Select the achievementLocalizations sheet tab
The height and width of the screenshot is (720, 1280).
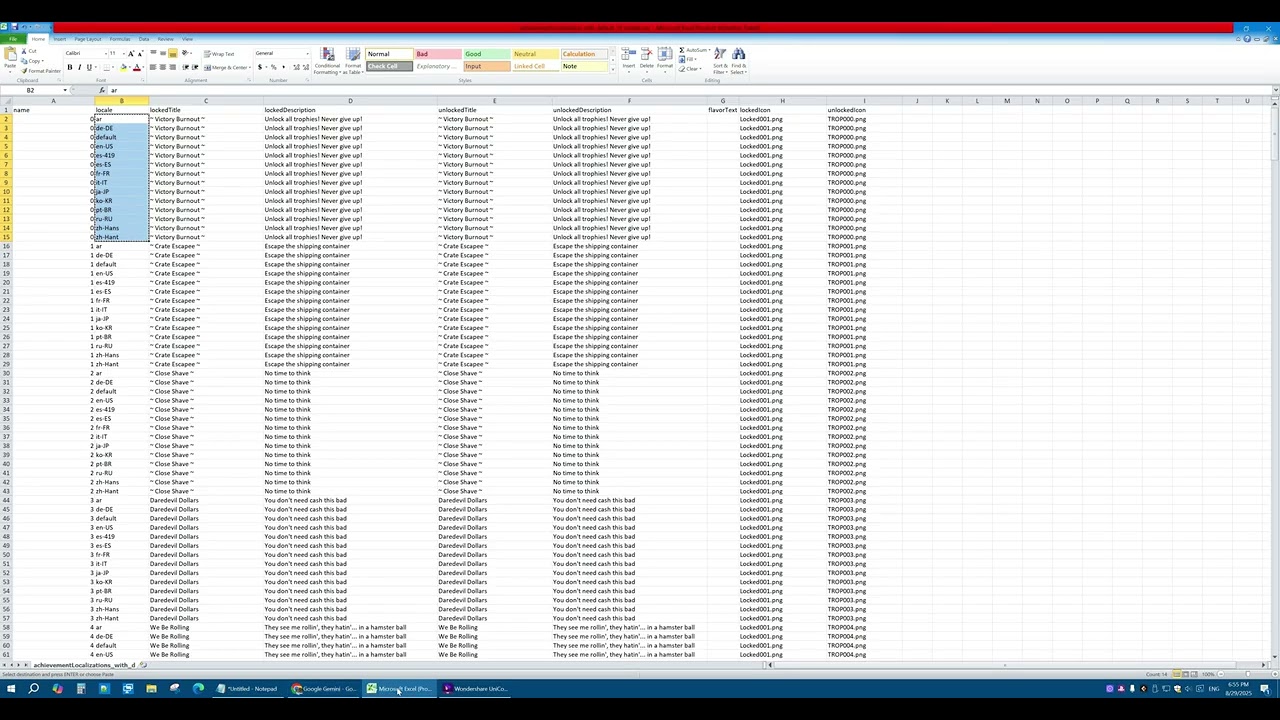click(84, 665)
